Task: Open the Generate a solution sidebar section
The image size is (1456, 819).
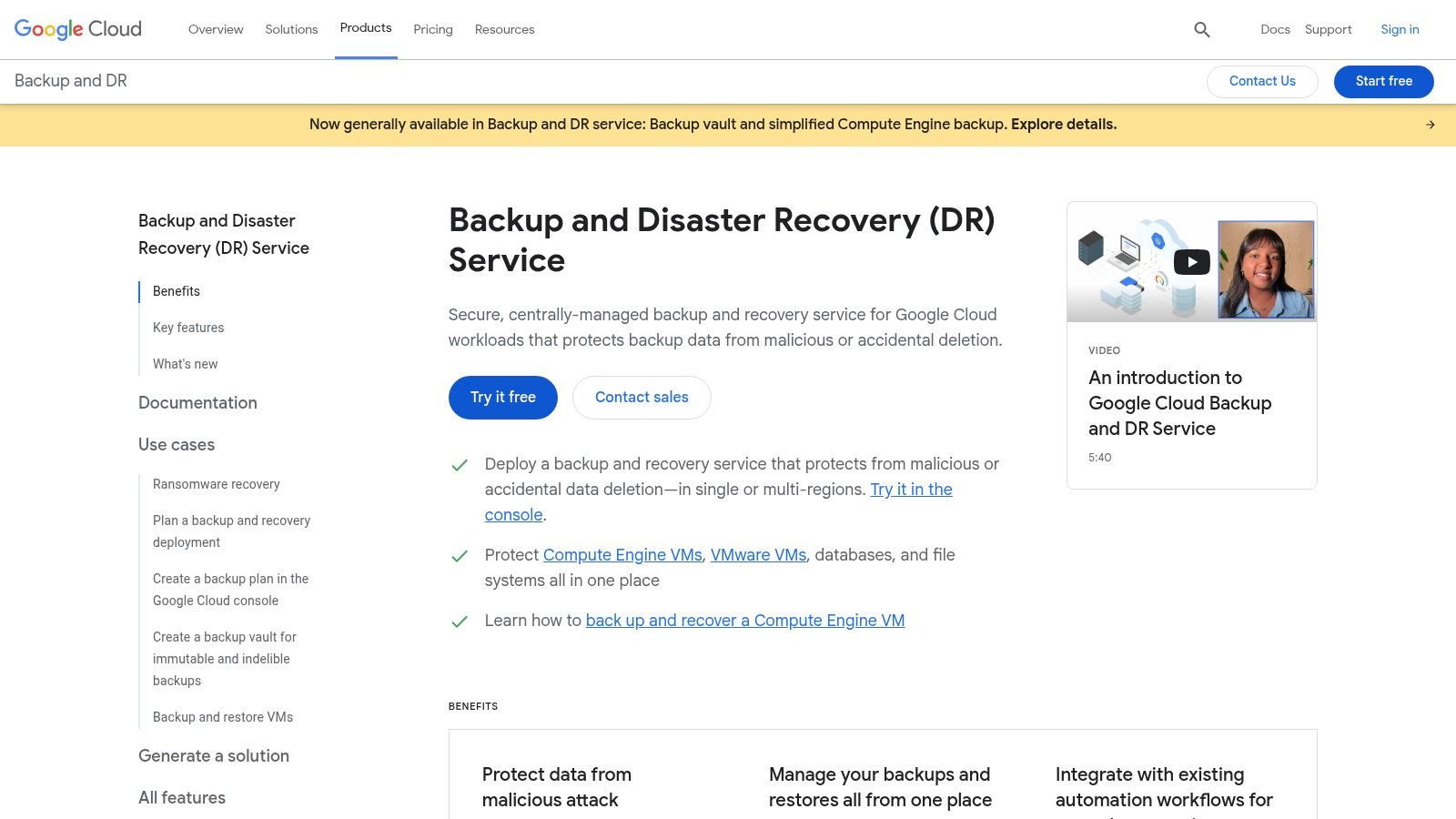Action: pyautogui.click(x=214, y=756)
